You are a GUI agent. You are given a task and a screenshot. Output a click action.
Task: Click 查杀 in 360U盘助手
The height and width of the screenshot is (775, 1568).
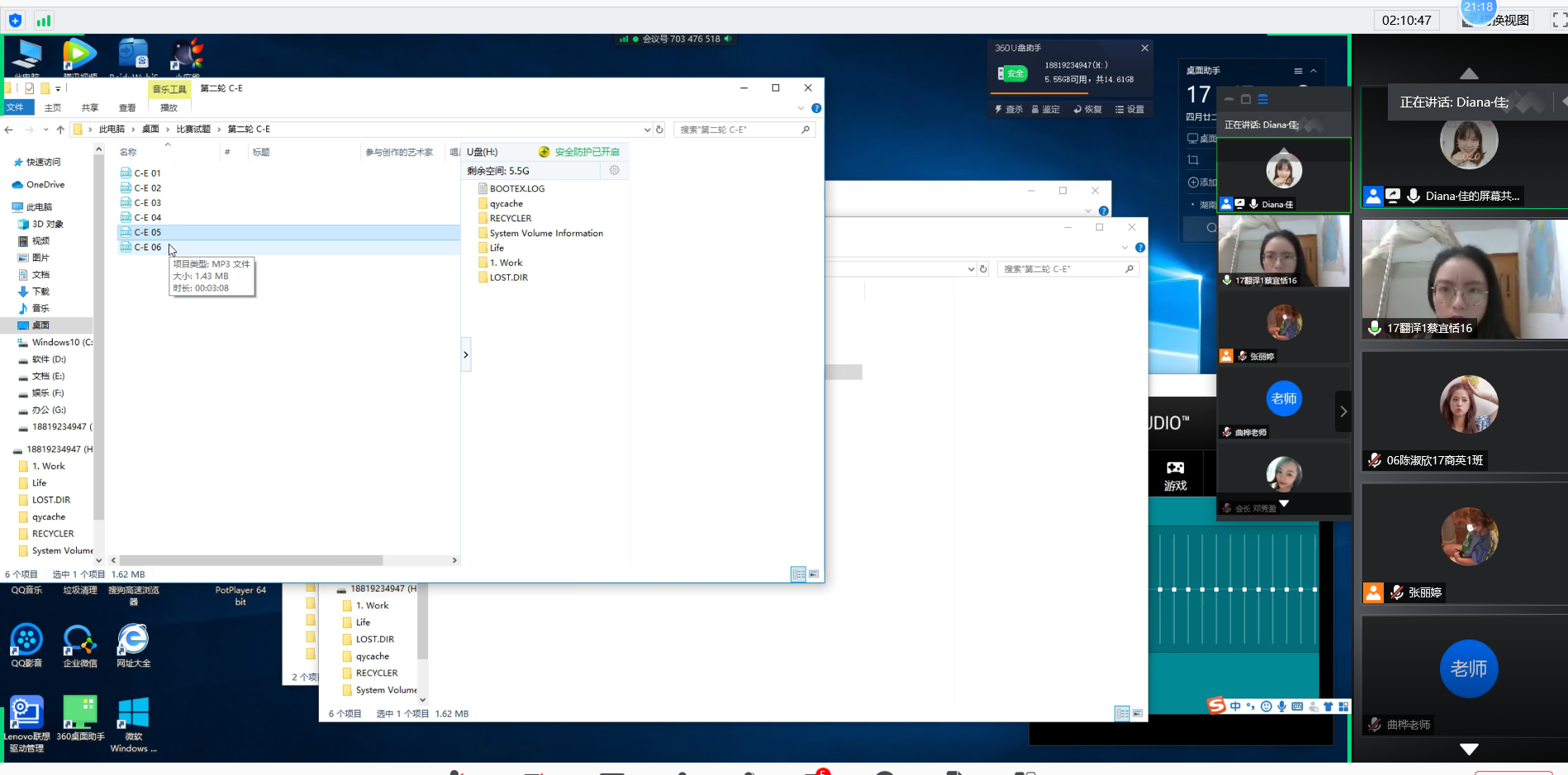(x=1009, y=109)
